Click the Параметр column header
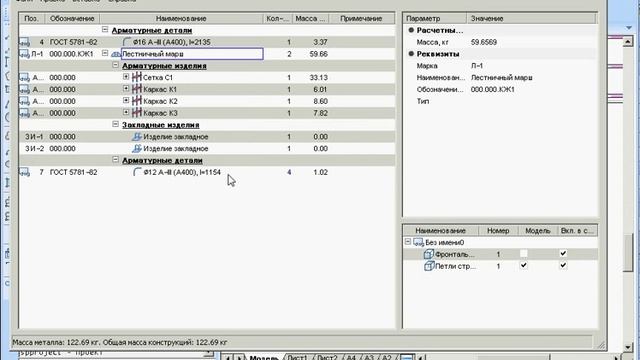The image size is (640, 360). click(x=435, y=18)
